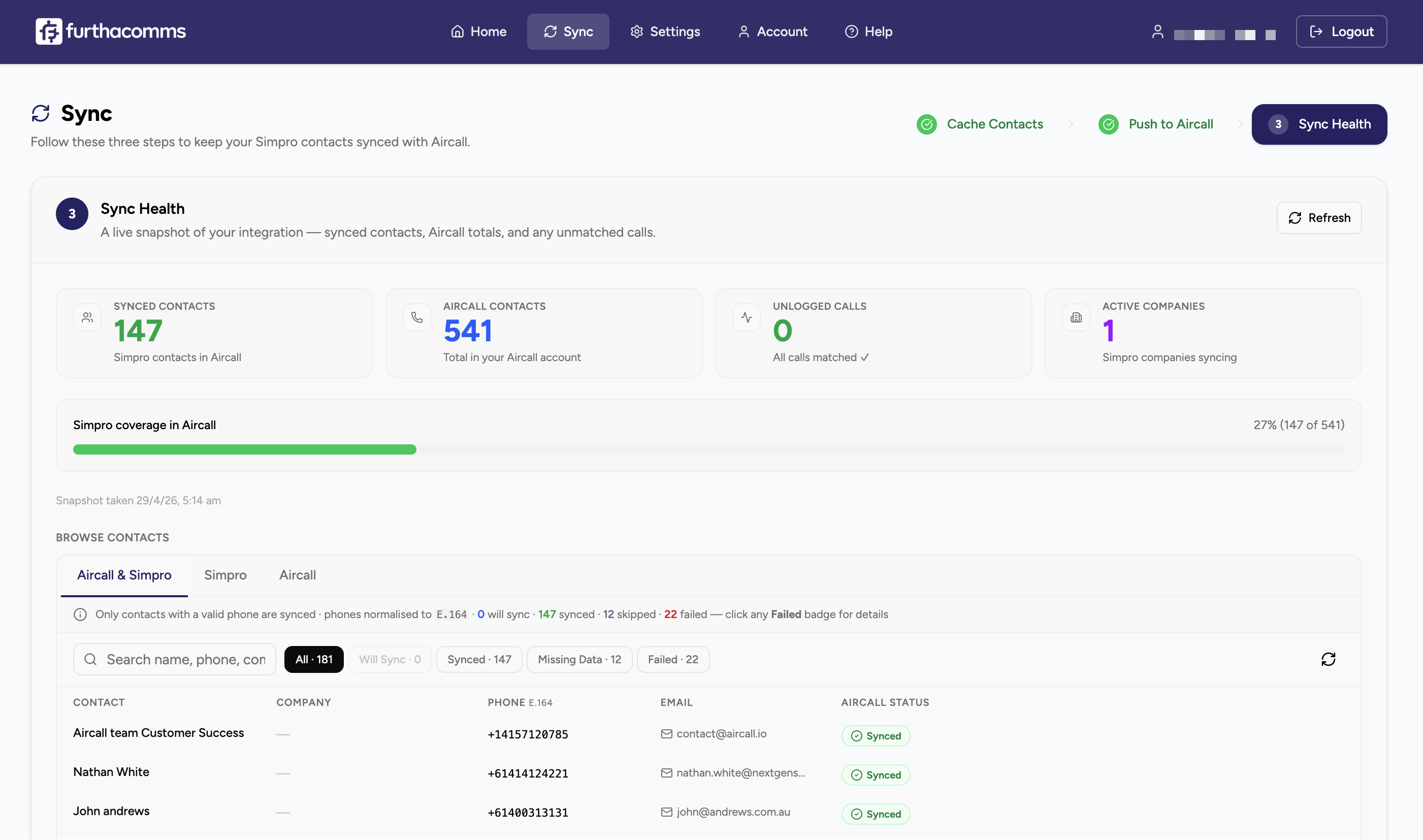The width and height of the screenshot is (1423, 840).
Task: Click the Logout button
Action: (x=1341, y=31)
